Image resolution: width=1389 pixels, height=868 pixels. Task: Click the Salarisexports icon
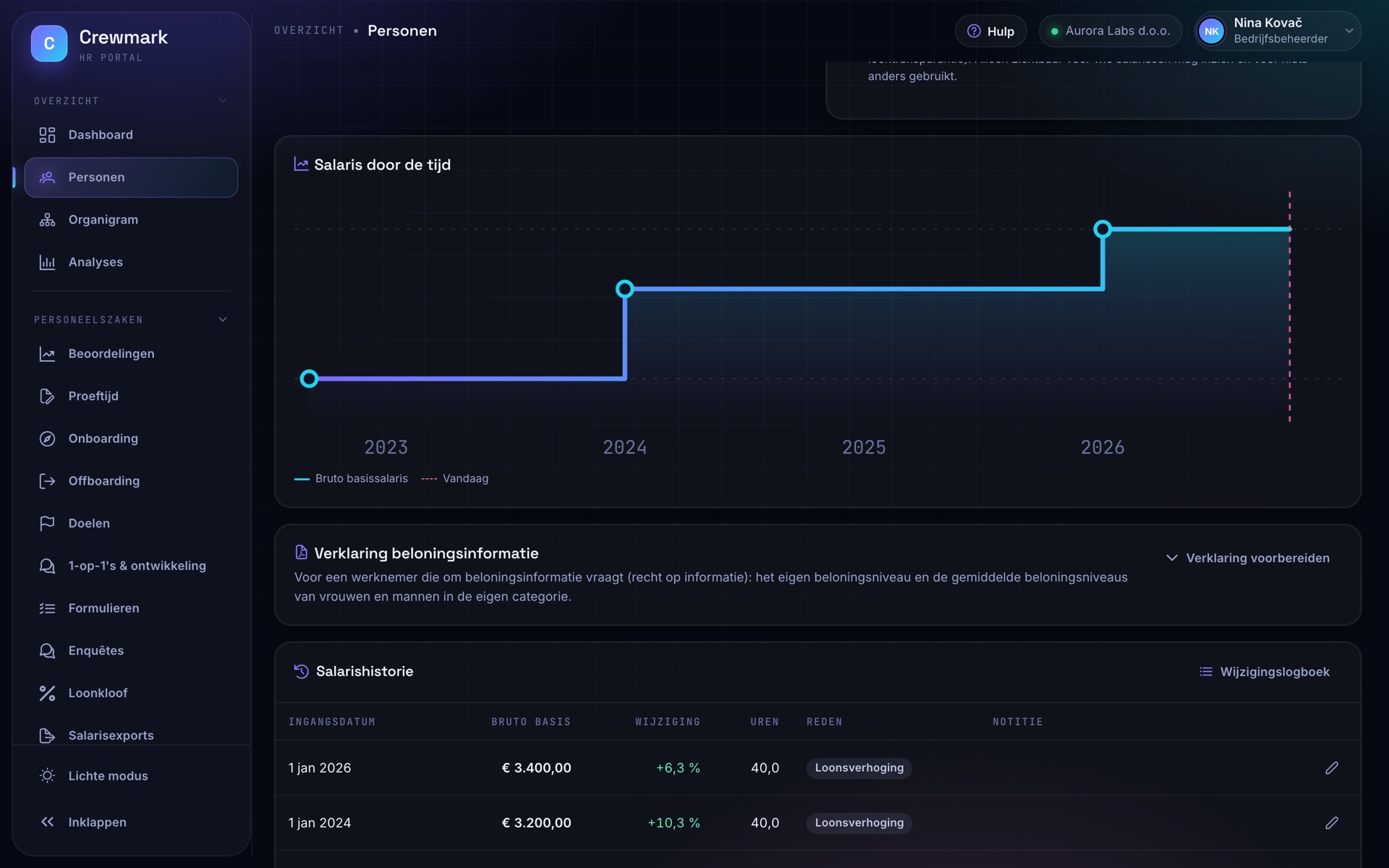tap(47, 736)
